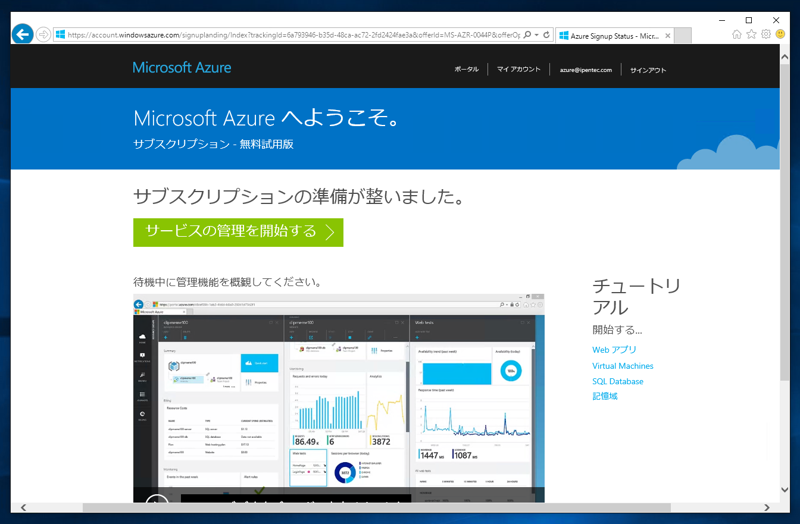Click the vertical scrollbar down arrow

[x=785, y=490]
